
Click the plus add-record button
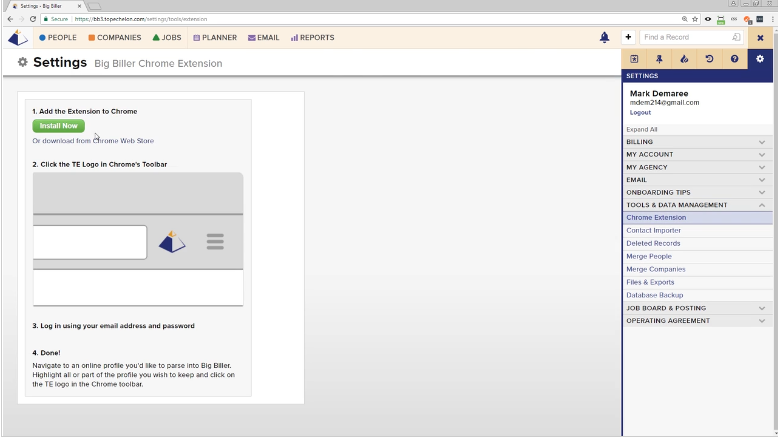[628, 38]
